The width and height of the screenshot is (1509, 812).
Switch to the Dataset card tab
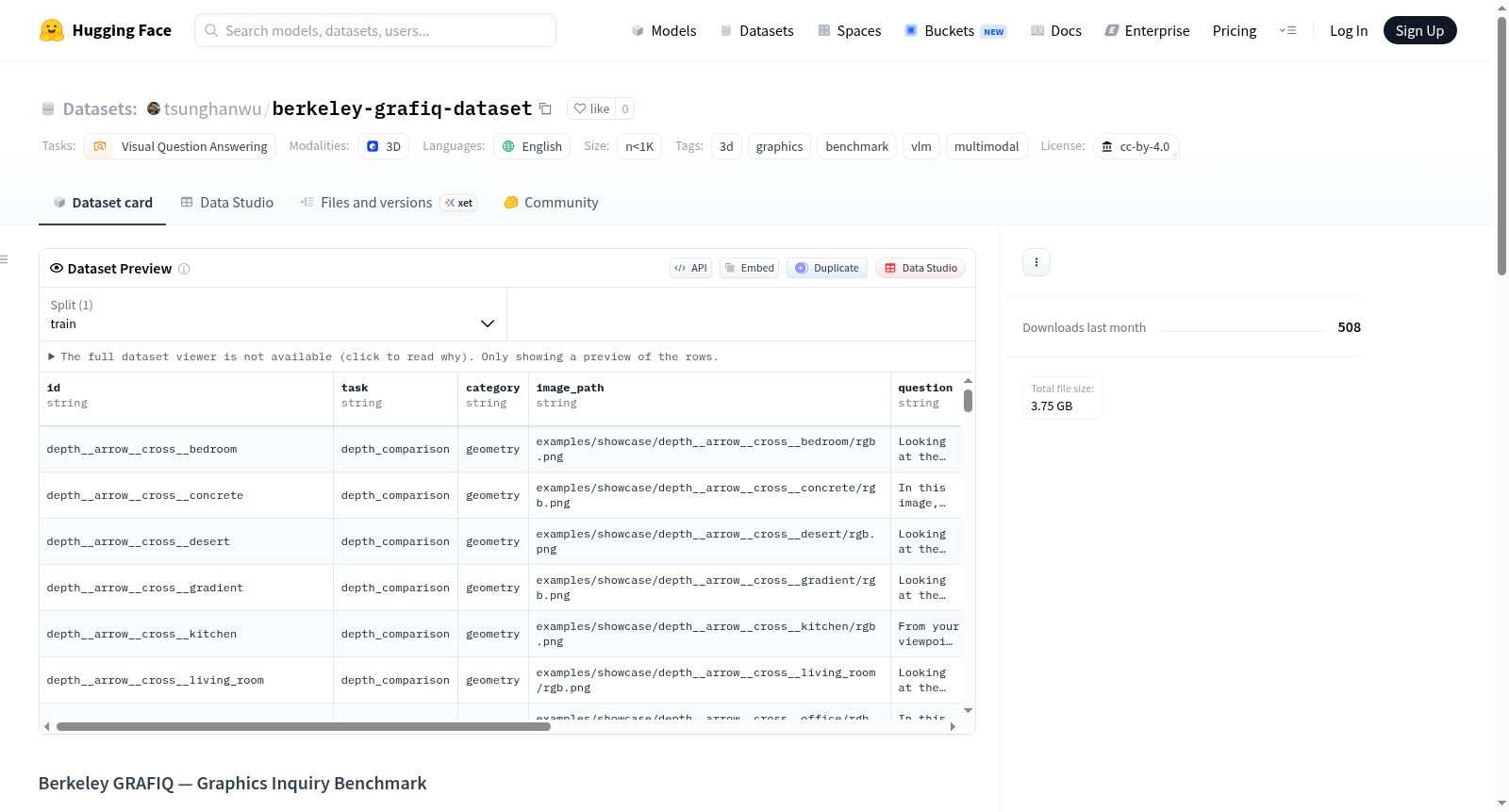pos(102,203)
